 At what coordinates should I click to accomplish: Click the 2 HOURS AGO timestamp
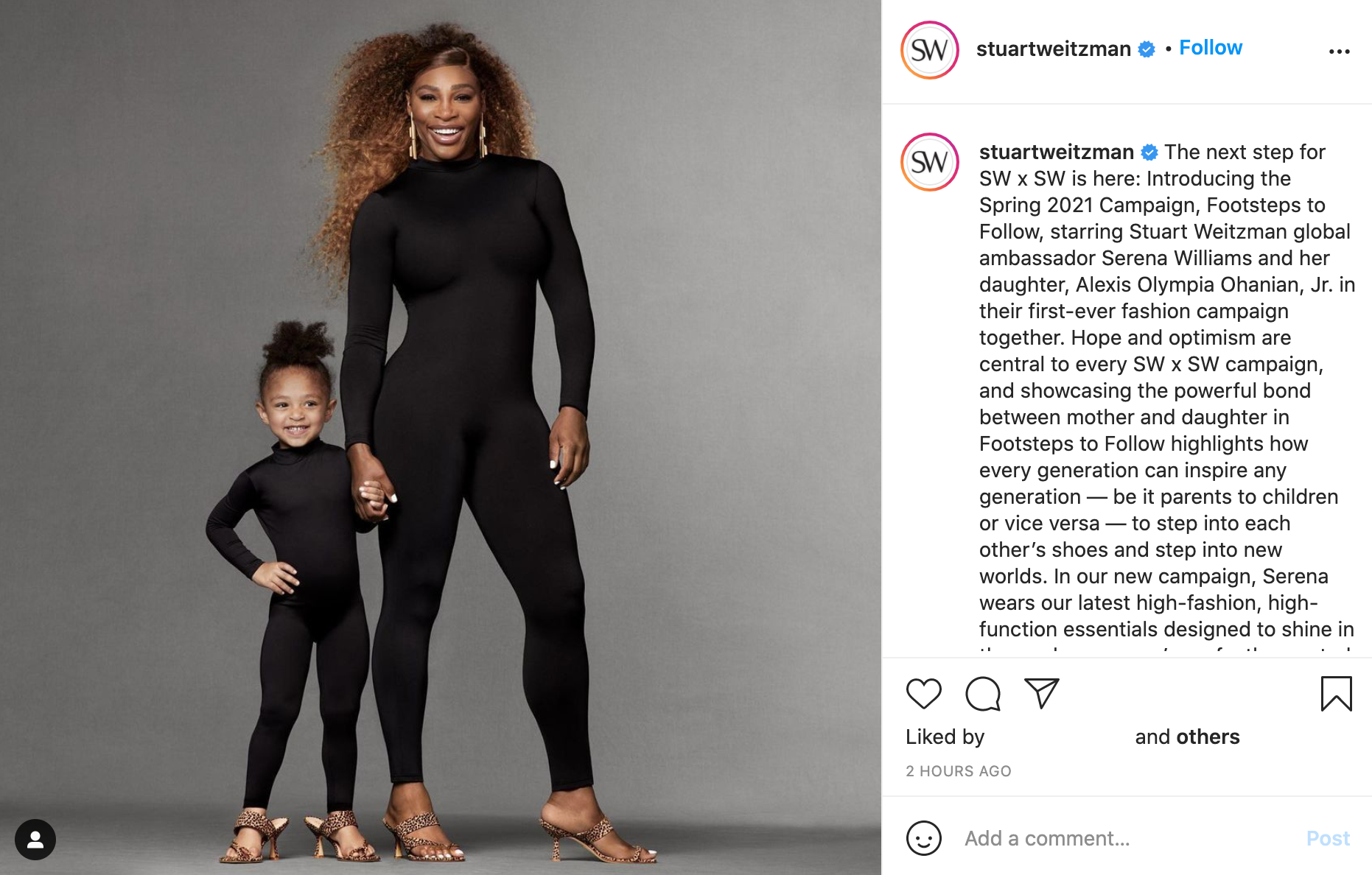pyautogui.click(x=958, y=771)
